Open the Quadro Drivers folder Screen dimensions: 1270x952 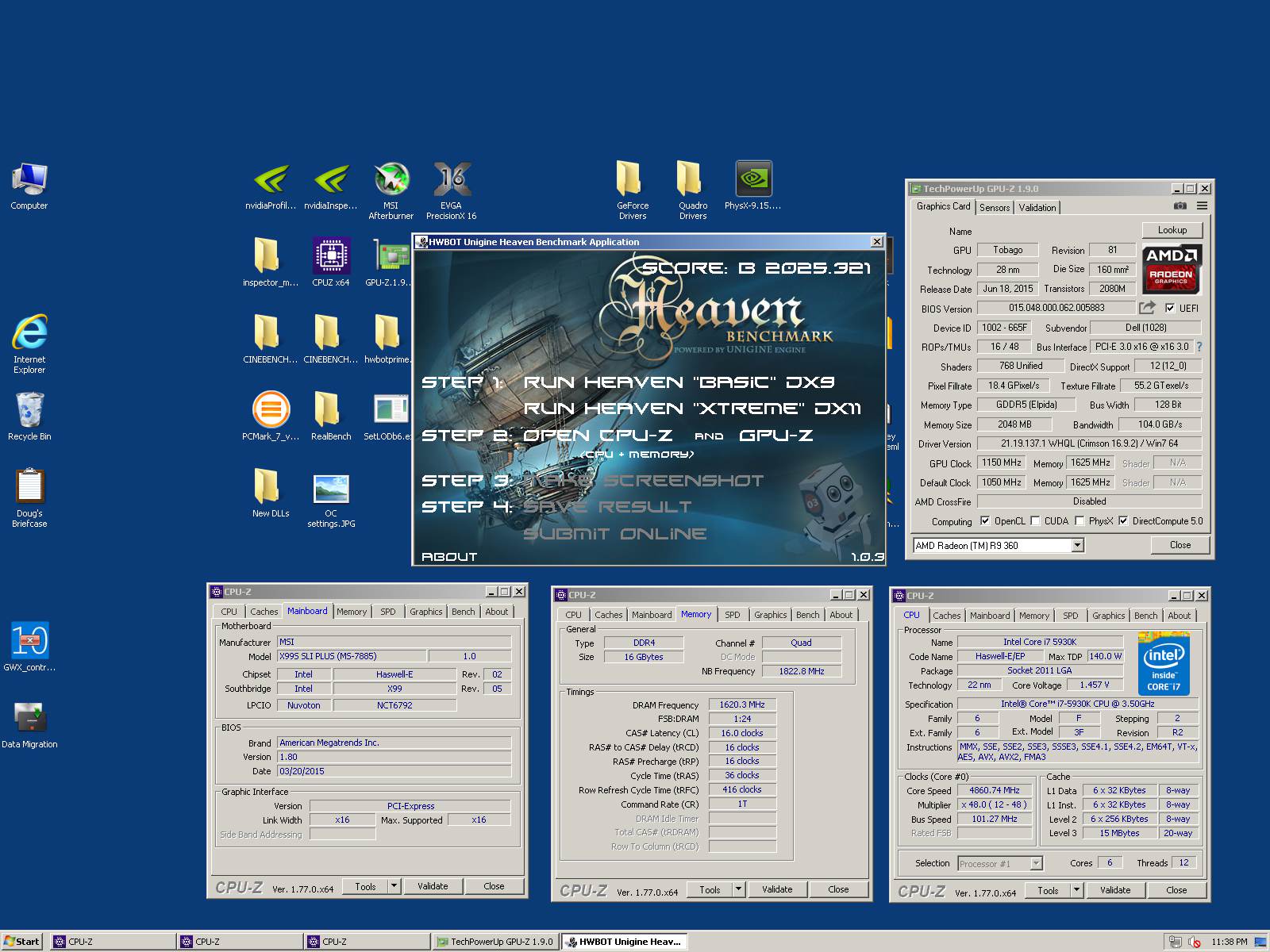(x=693, y=190)
